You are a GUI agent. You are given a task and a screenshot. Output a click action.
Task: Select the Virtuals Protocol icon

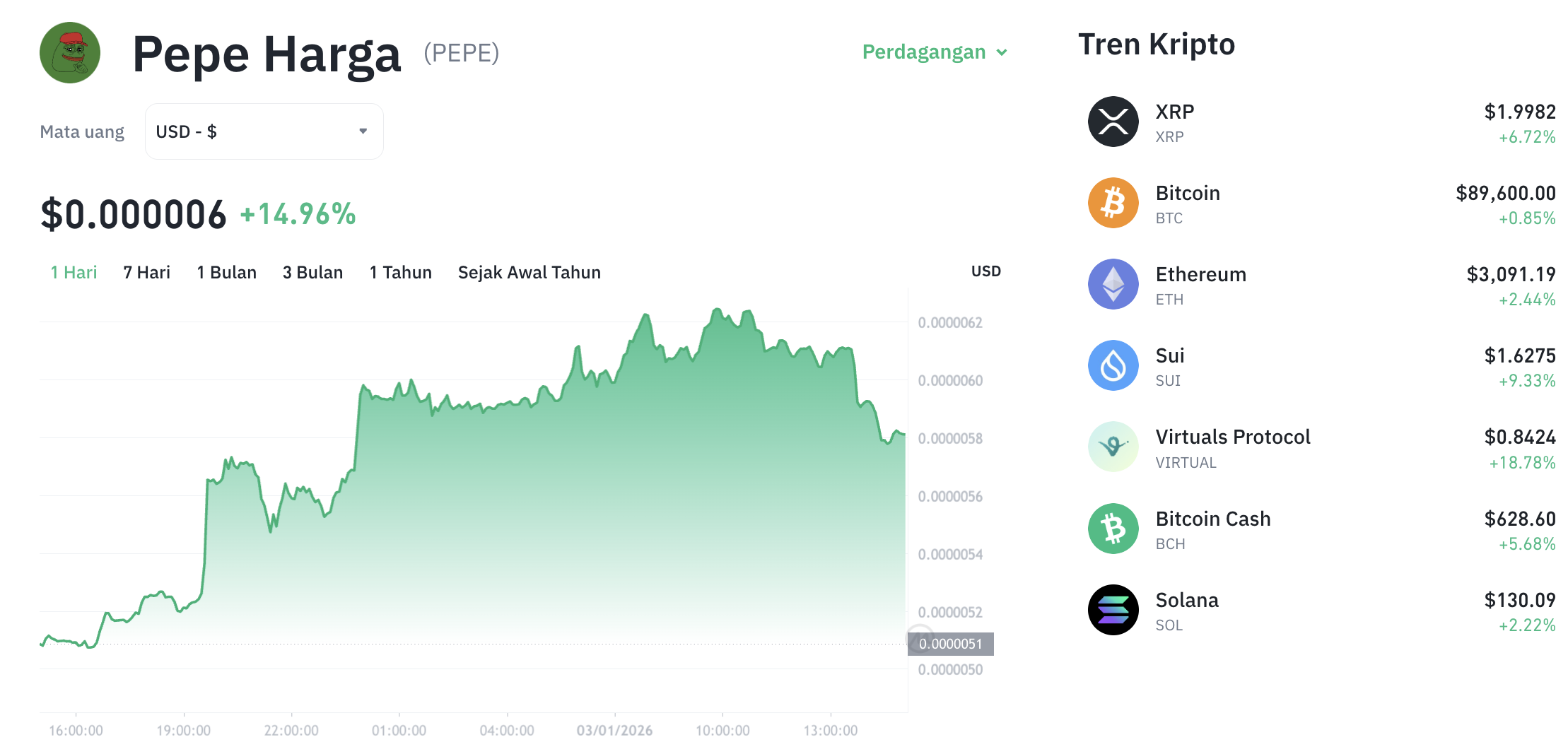click(1112, 447)
